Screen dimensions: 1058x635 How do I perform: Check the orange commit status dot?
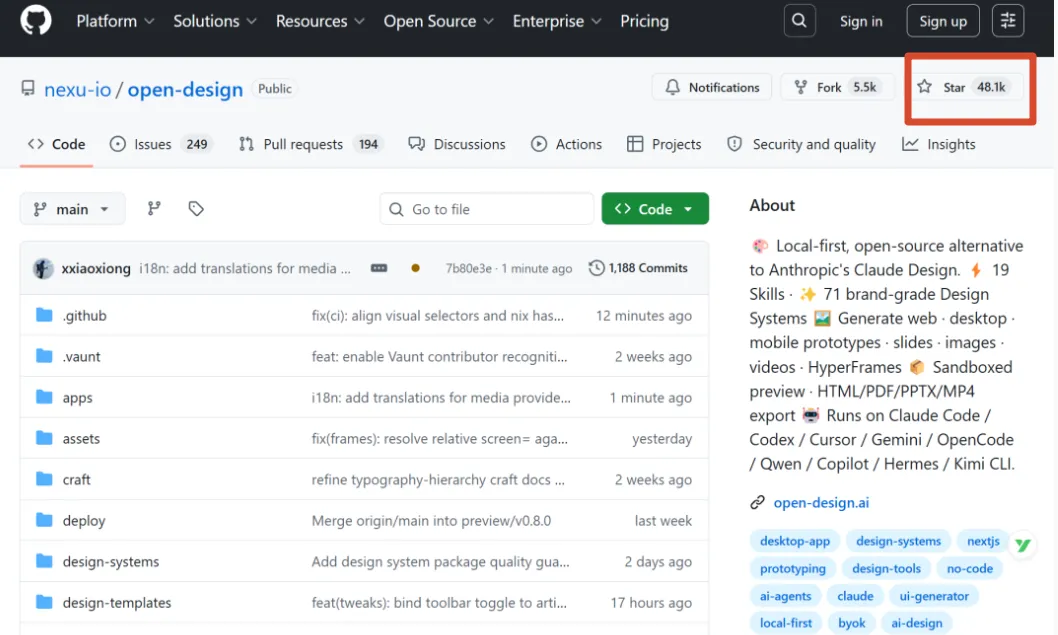416,268
